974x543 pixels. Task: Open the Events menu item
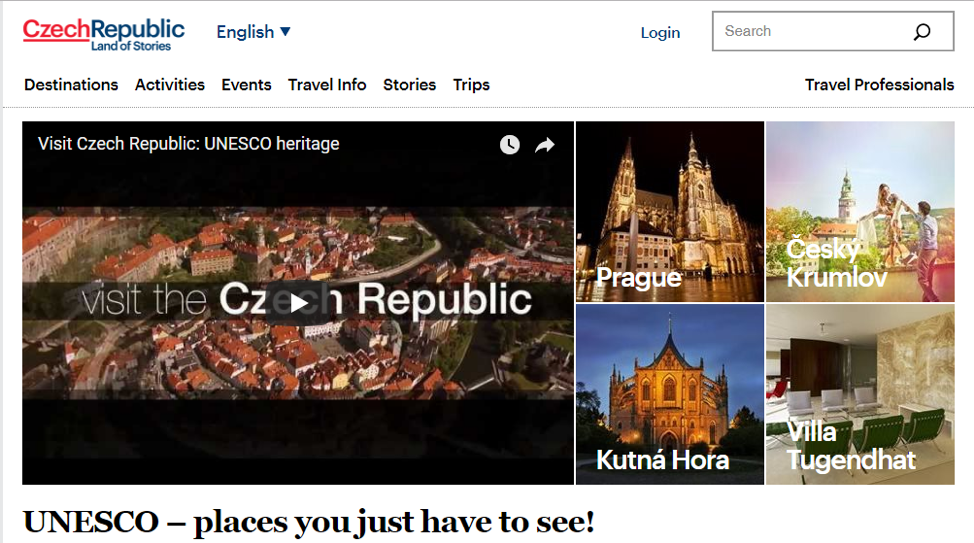click(246, 84)
